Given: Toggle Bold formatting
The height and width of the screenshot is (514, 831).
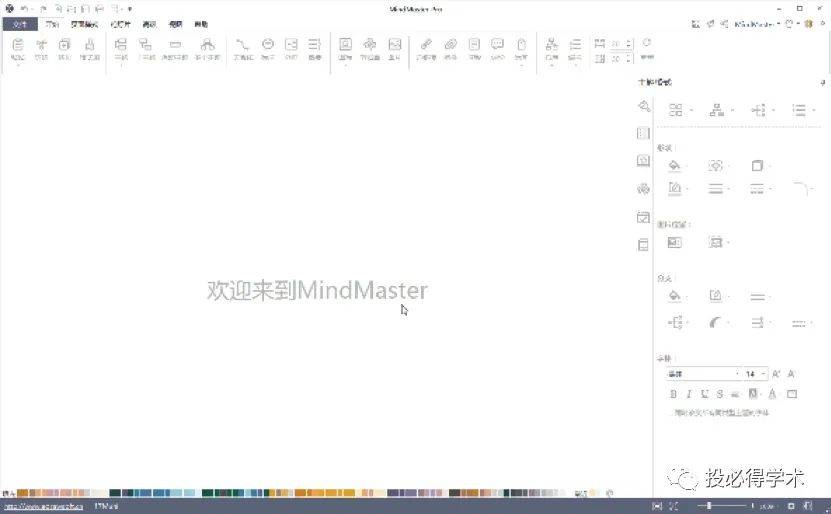Looking at the screenshot, I should [673, 394].
